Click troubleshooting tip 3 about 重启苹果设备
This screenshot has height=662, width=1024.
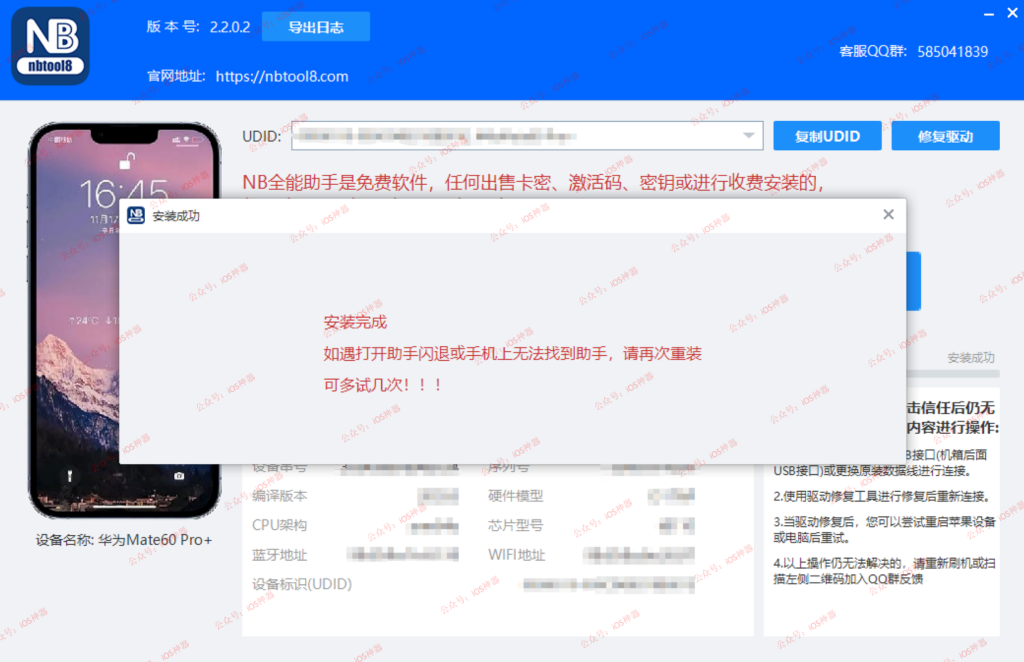tap(884, 529)
